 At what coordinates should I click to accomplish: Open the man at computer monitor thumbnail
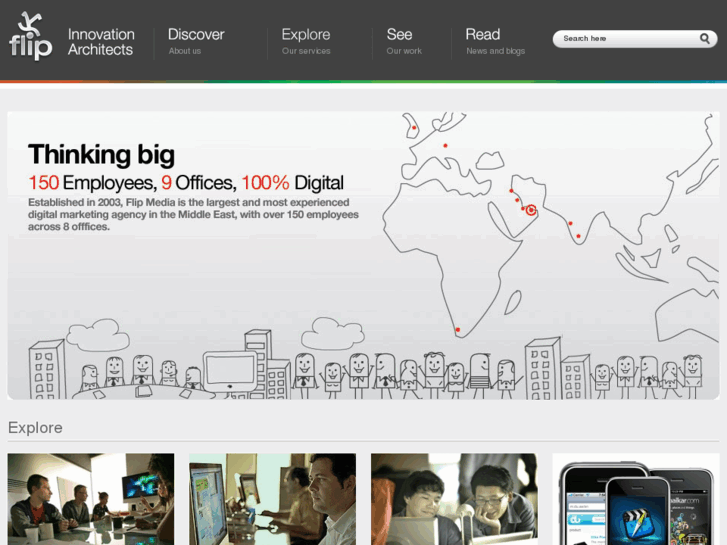pyautogui.click(x=273, y=499)
